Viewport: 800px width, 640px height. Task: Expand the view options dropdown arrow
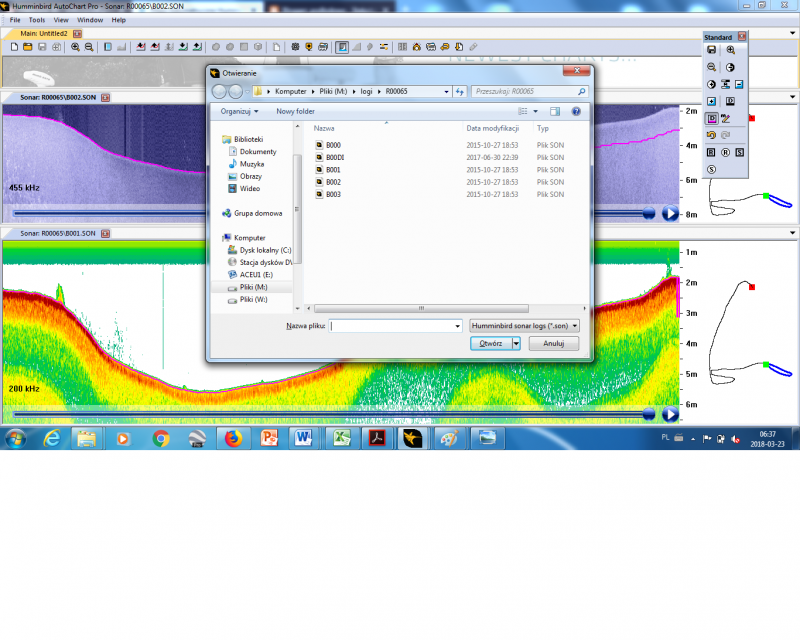(536, 111)
